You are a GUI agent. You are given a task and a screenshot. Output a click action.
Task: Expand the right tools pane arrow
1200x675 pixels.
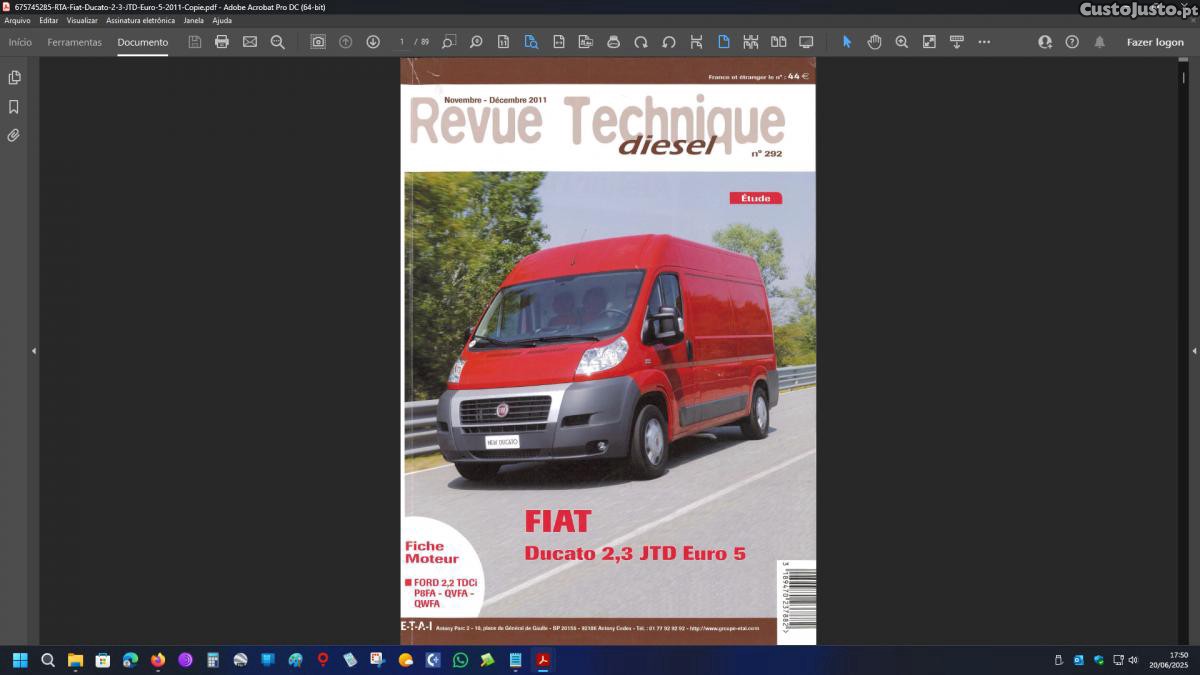point(1194,351)
